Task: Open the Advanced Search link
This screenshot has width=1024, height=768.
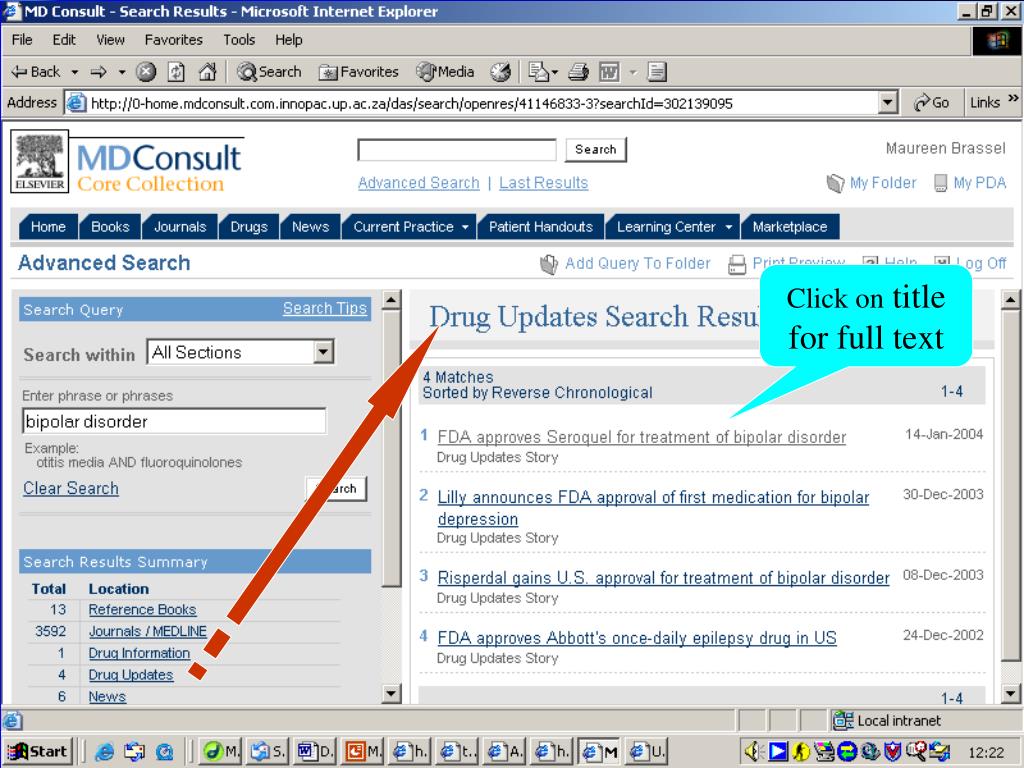Action: [x=419, y=183]
